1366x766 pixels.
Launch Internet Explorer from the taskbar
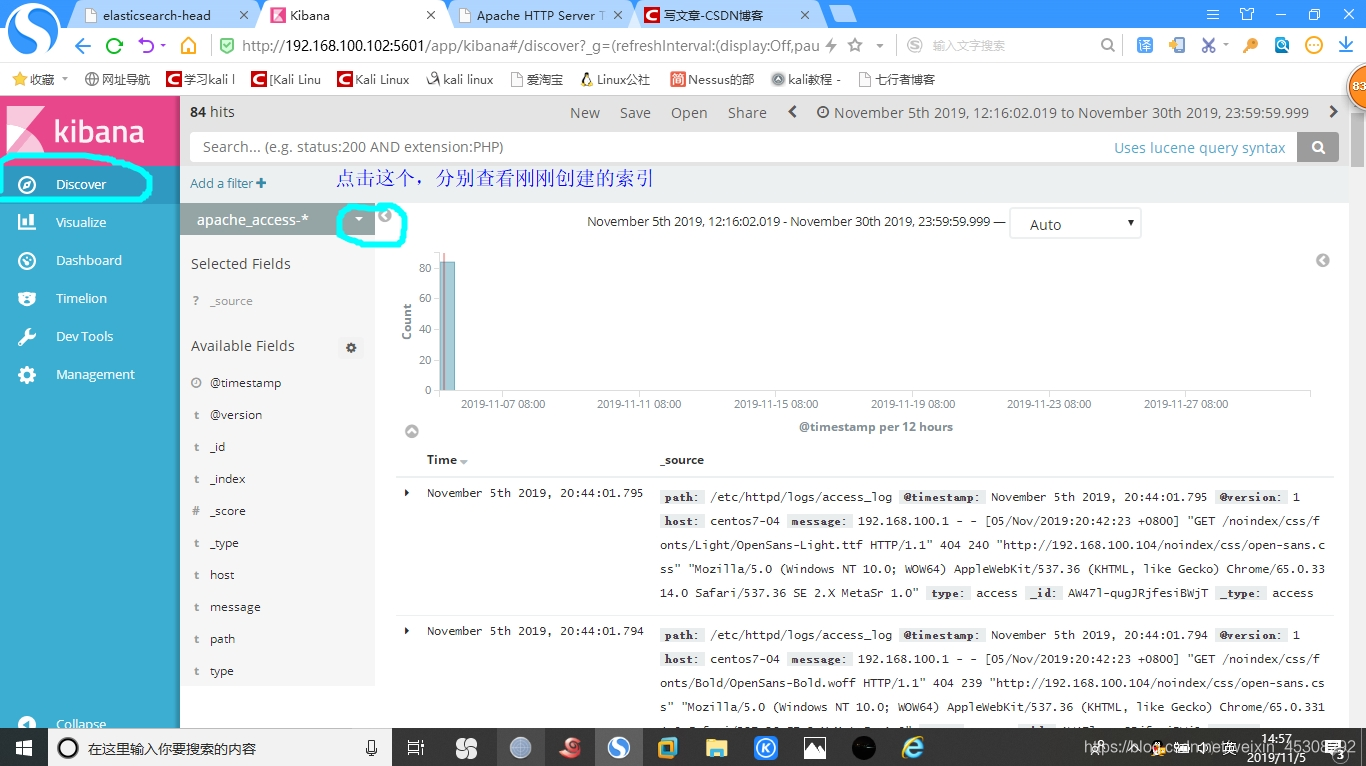click(913, 747)
